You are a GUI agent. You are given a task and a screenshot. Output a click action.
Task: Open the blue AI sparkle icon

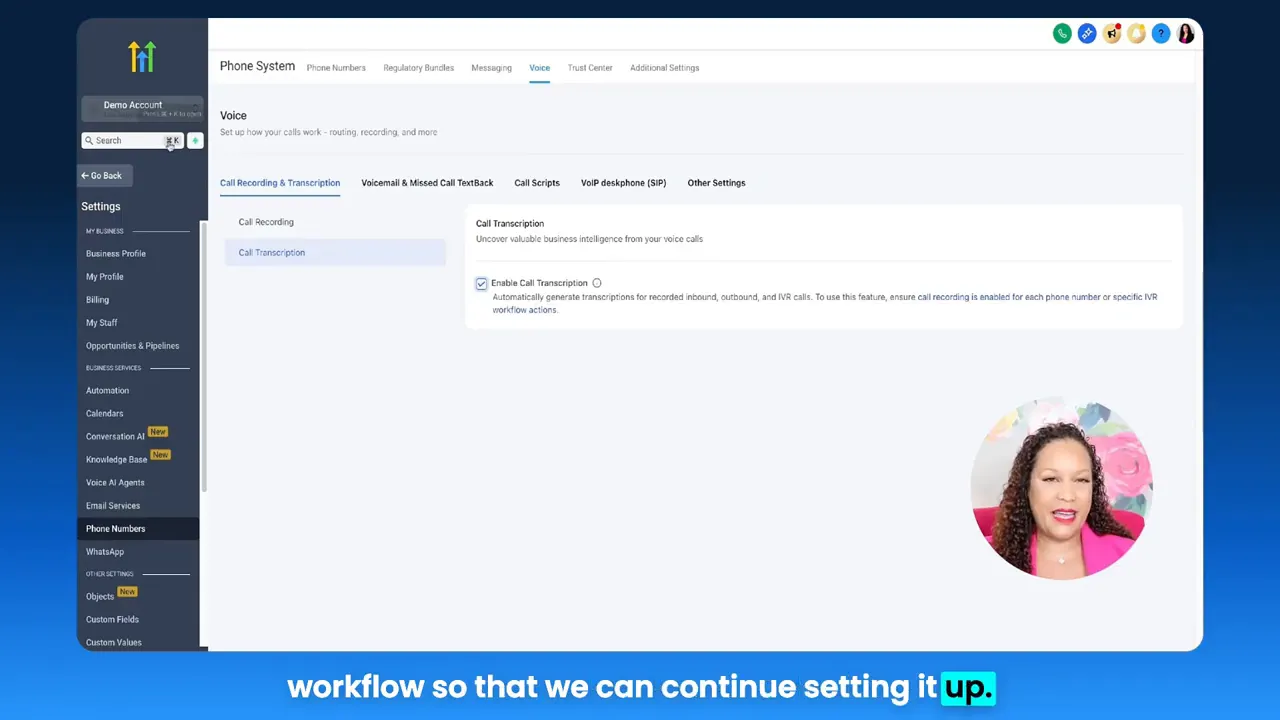[x=1087, y=34]
